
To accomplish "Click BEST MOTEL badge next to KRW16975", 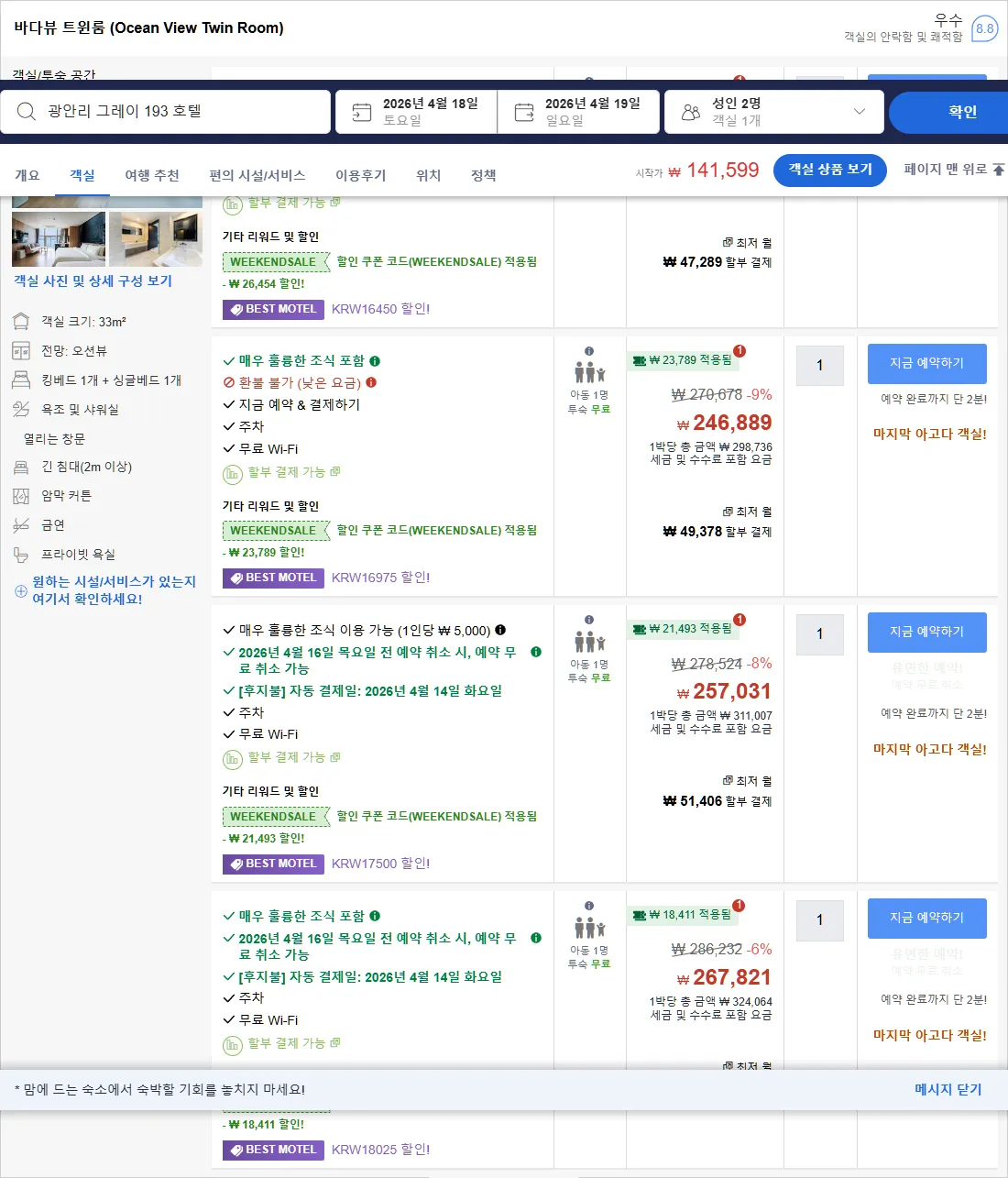I will [x=273, y=578].
